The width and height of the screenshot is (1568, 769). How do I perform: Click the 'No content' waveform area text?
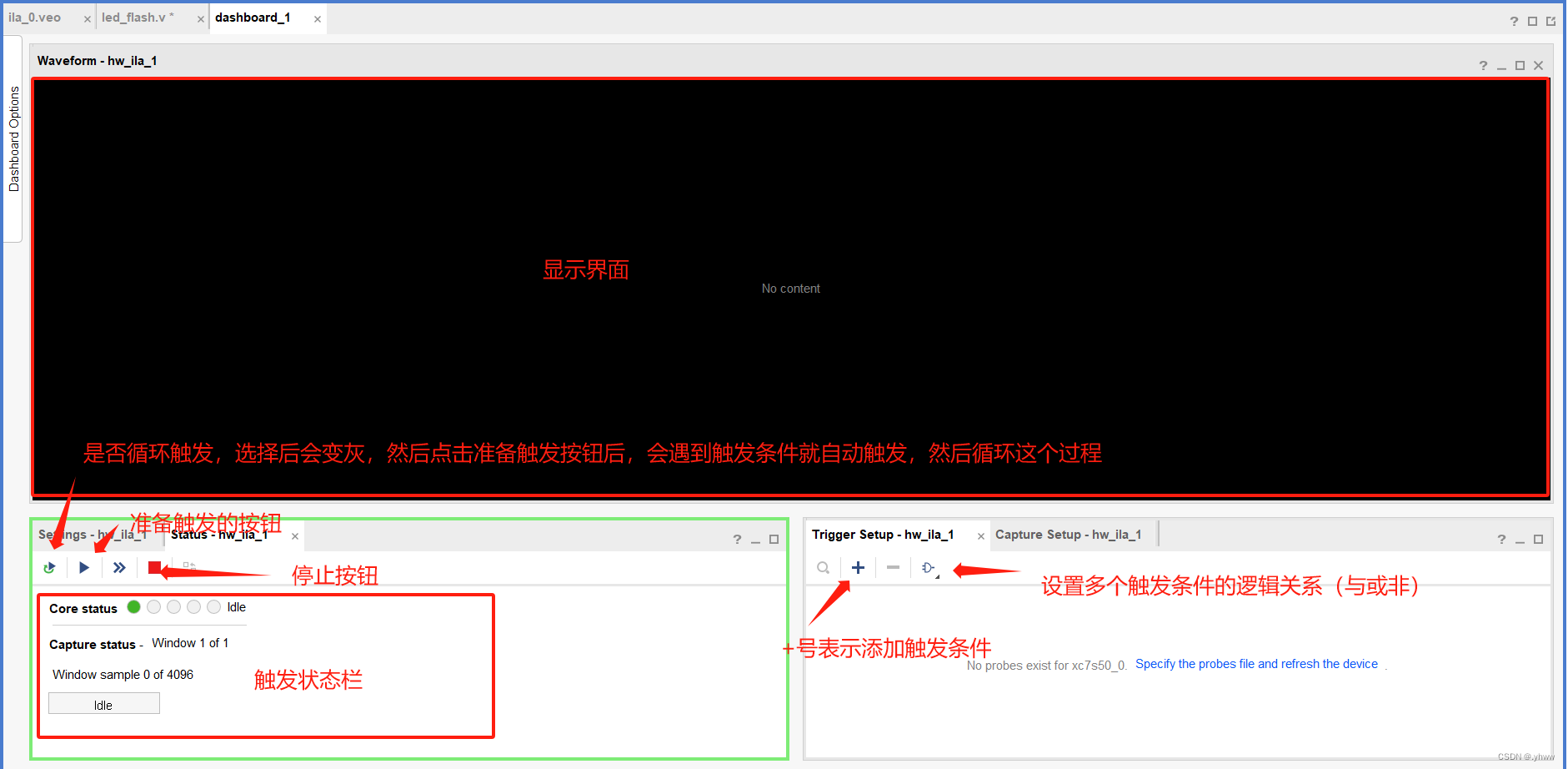790,289
